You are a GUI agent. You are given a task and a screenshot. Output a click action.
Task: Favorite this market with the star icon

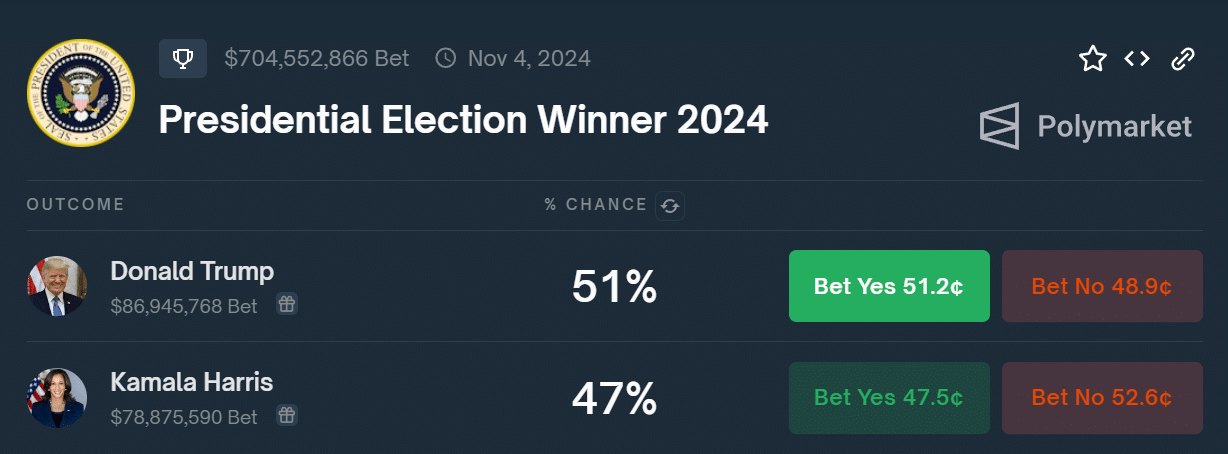click(1093, 59)
